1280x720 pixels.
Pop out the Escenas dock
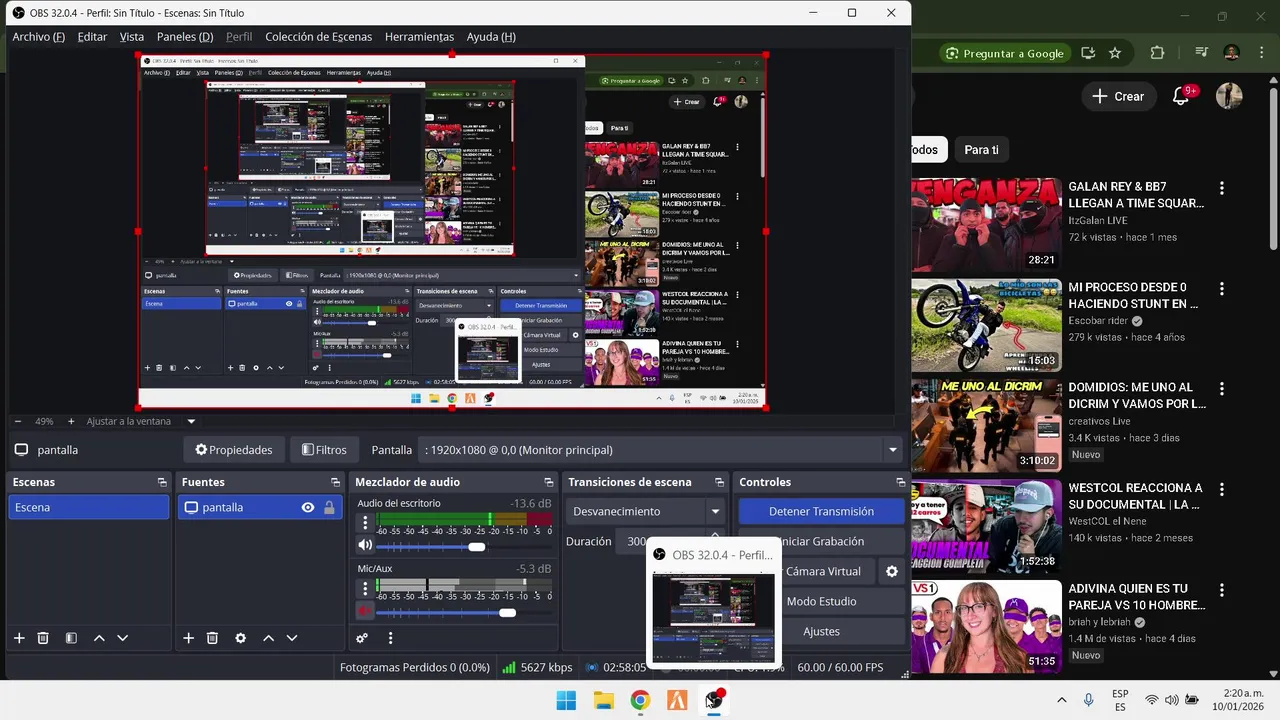(x=162, y=482)
